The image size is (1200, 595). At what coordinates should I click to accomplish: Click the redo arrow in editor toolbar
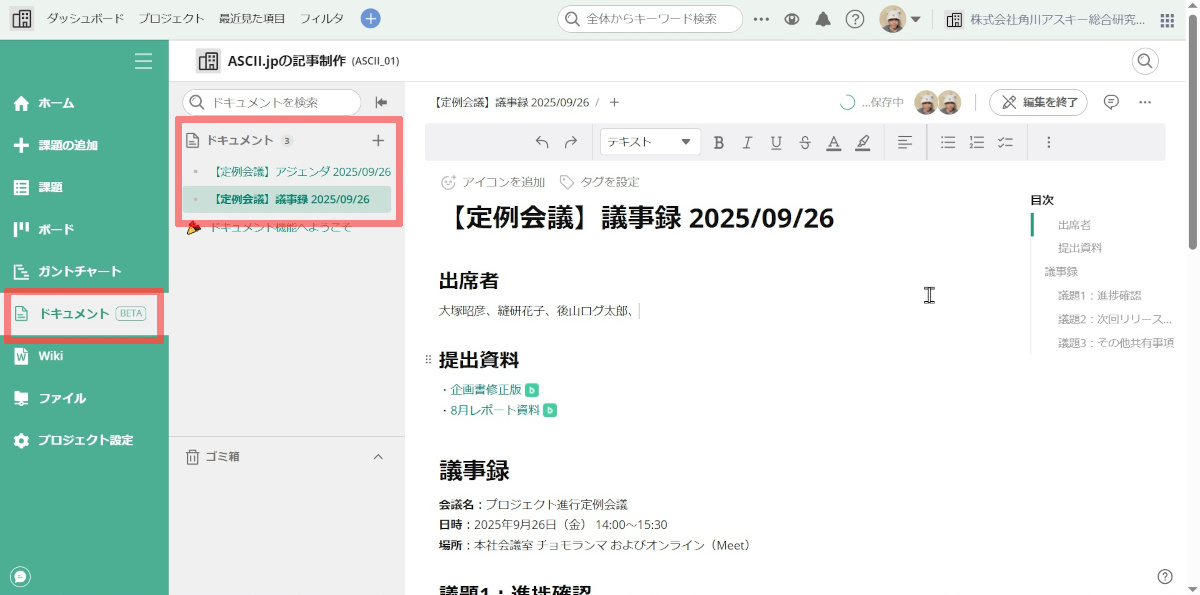[571, 142]
